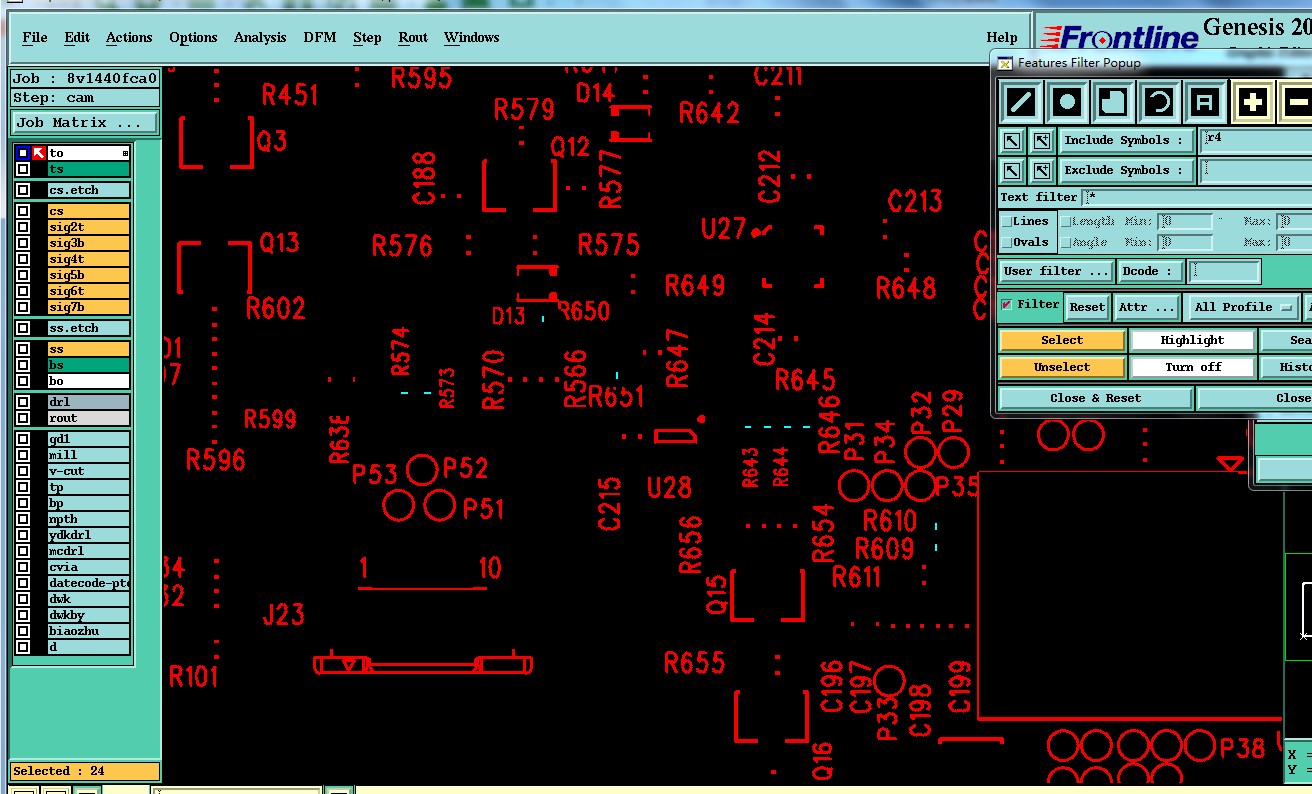Toggle the positive polarity plus icon
Screen dimensions: 1312x794
[x=1253, y=102]
